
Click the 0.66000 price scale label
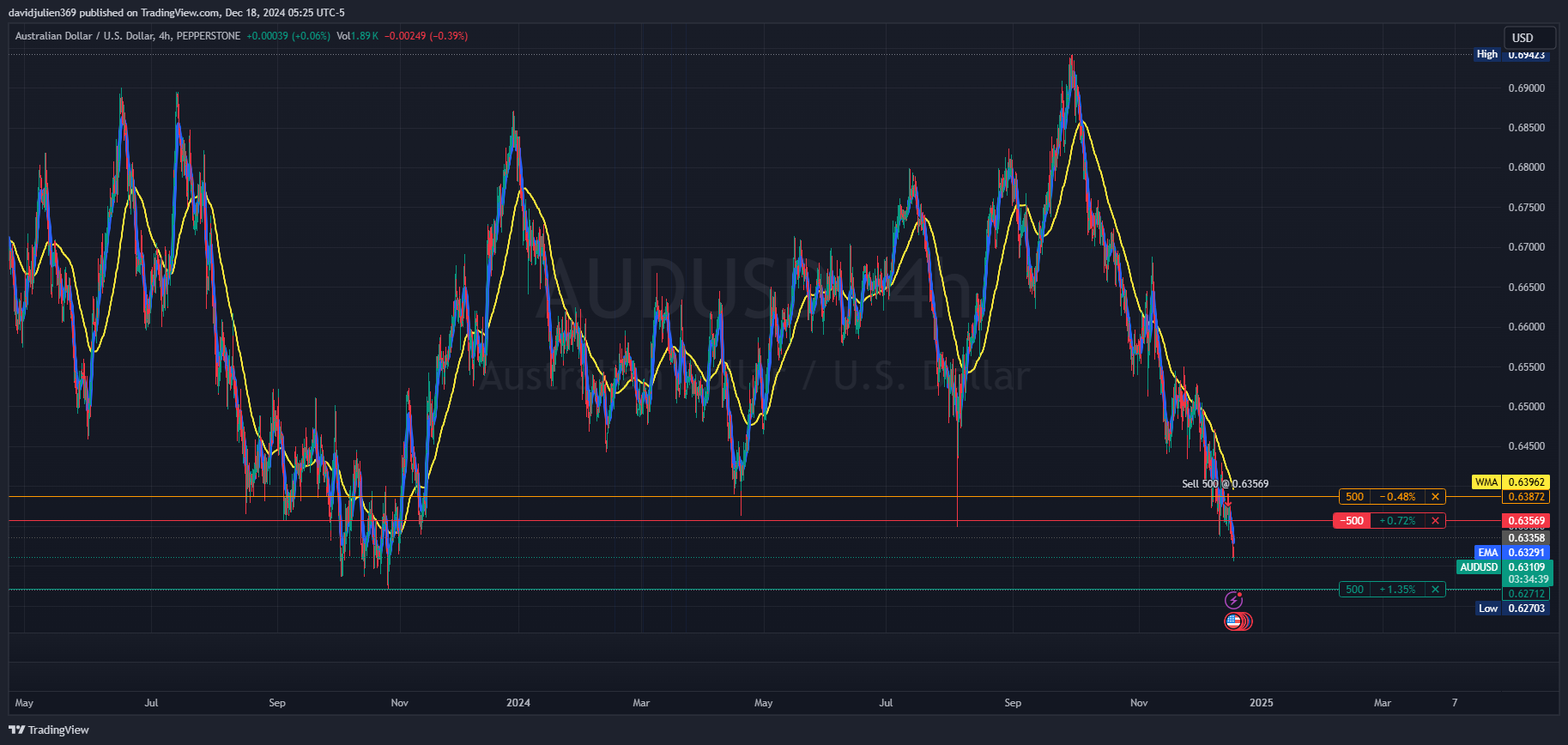[x=1526, y=327]
